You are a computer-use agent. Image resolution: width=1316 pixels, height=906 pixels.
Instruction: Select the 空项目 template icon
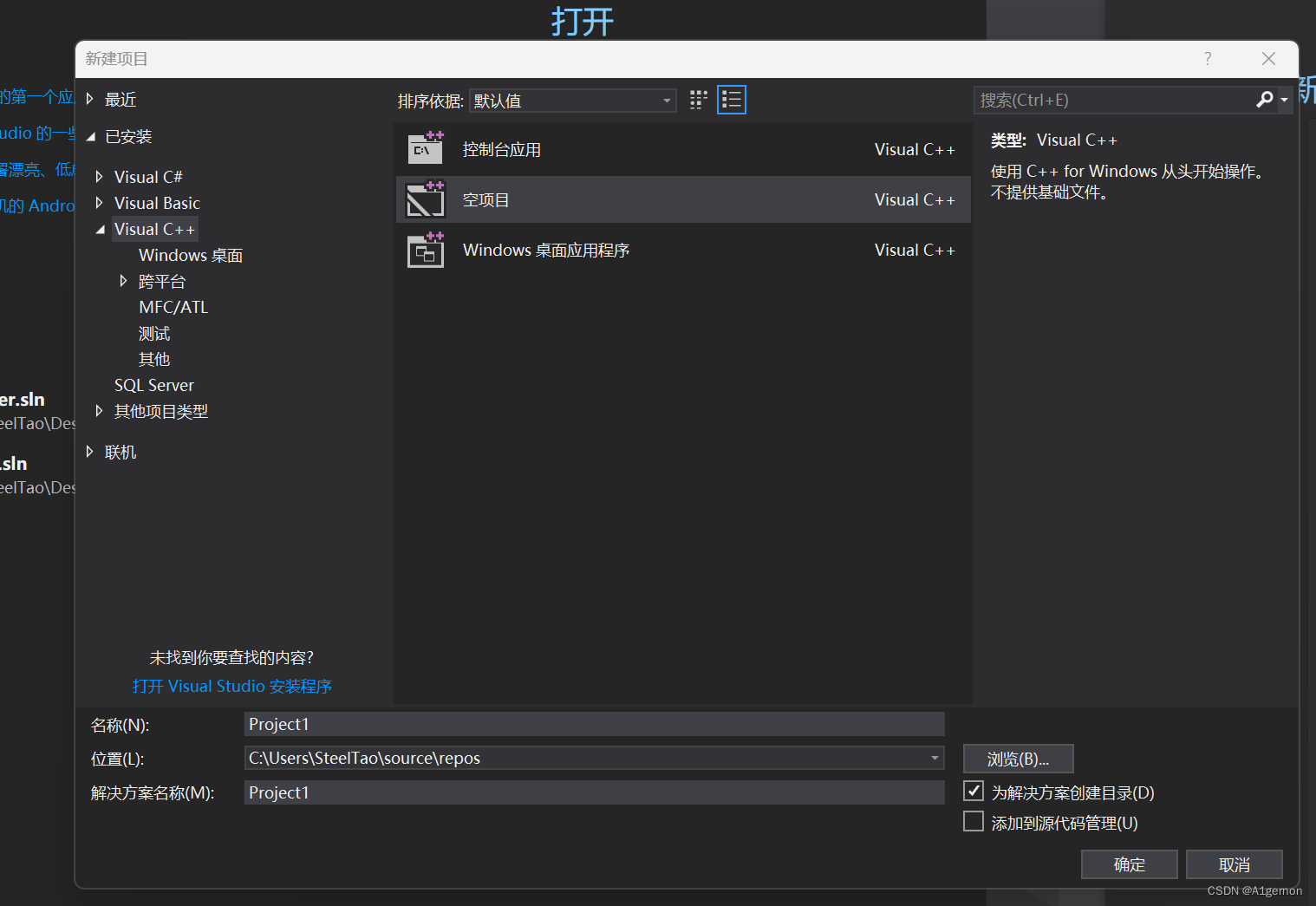coord(426,199)
